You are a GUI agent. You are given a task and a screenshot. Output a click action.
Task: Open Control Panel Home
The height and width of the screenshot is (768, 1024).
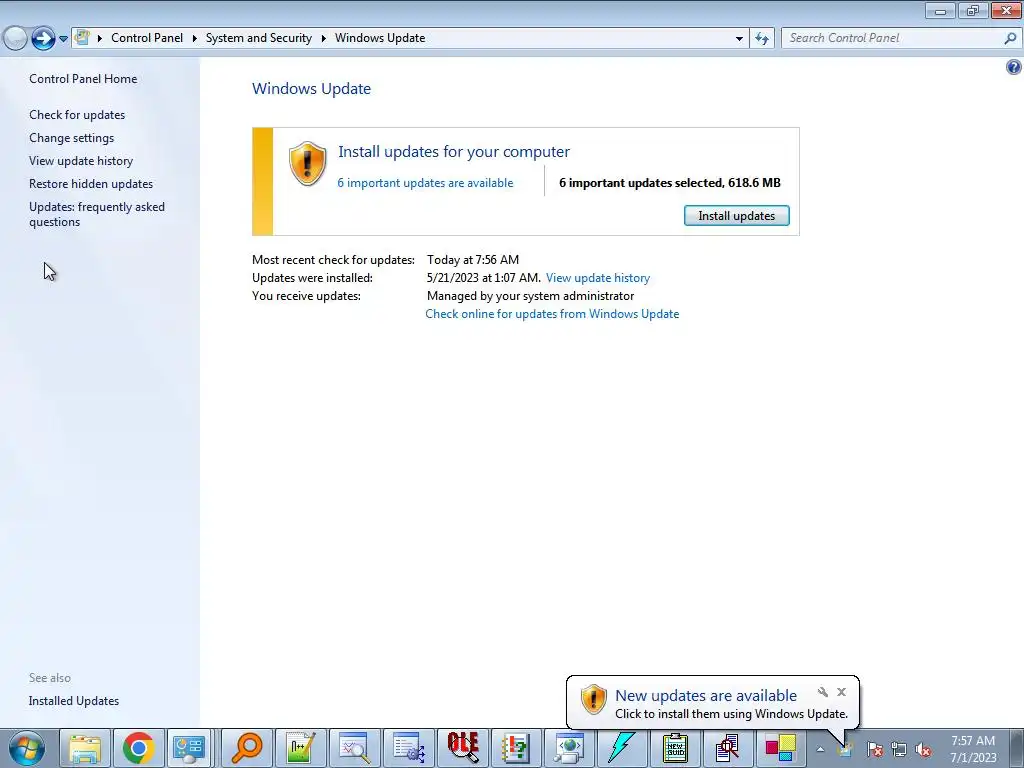click(x=83, y=78)
